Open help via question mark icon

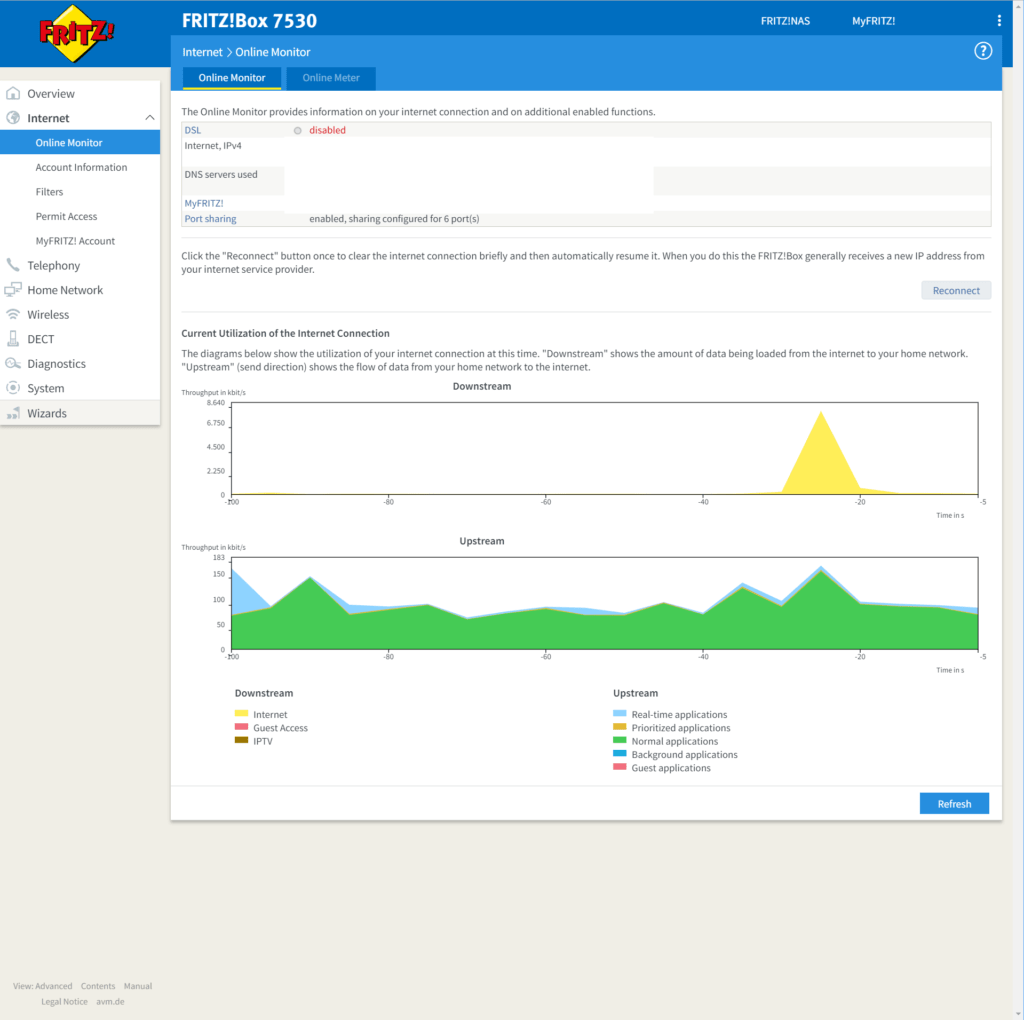pyautogui.click(x=982, y=51)
